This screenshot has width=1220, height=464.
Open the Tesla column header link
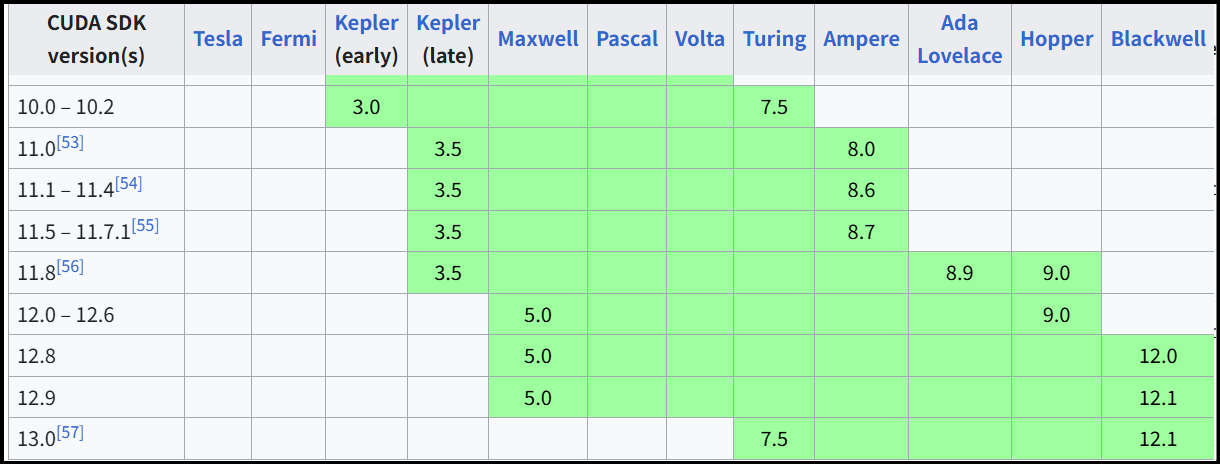click(218, 39)
